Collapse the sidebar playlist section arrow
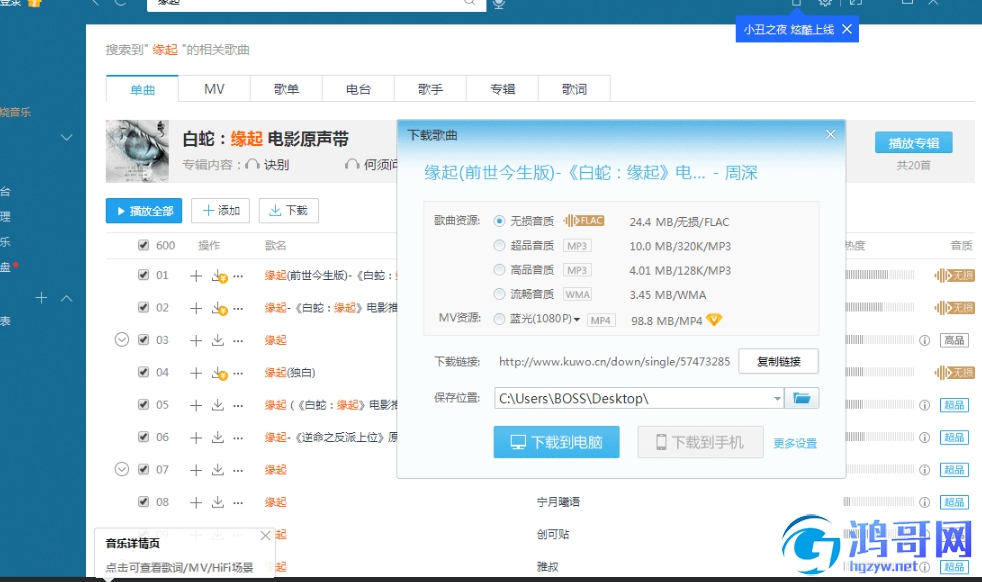This screenshot has height=582, width=982. pyautogui.click(x=66, y=298)
